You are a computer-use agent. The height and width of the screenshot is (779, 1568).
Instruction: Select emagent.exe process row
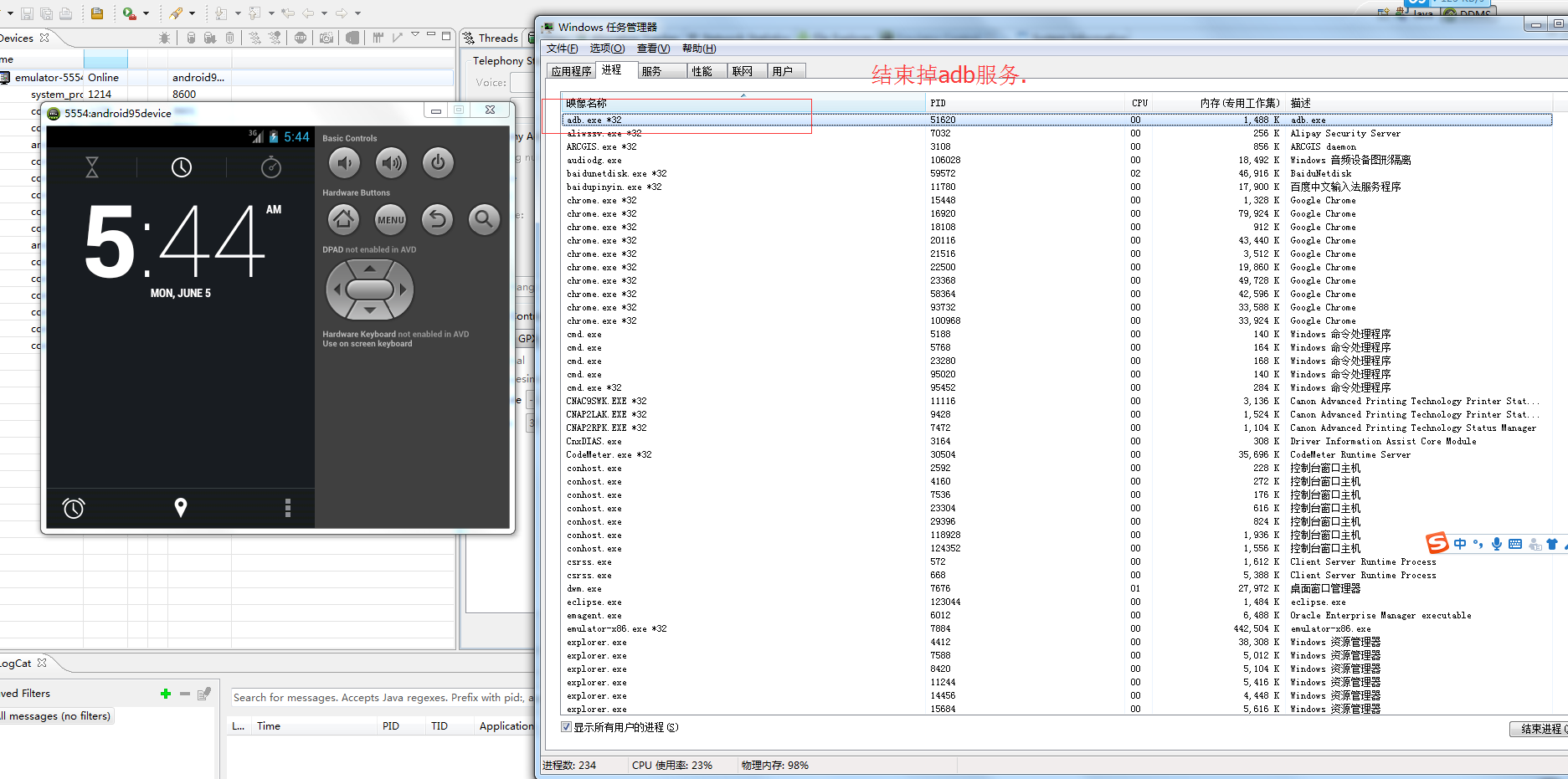(x=1056, y=615)
